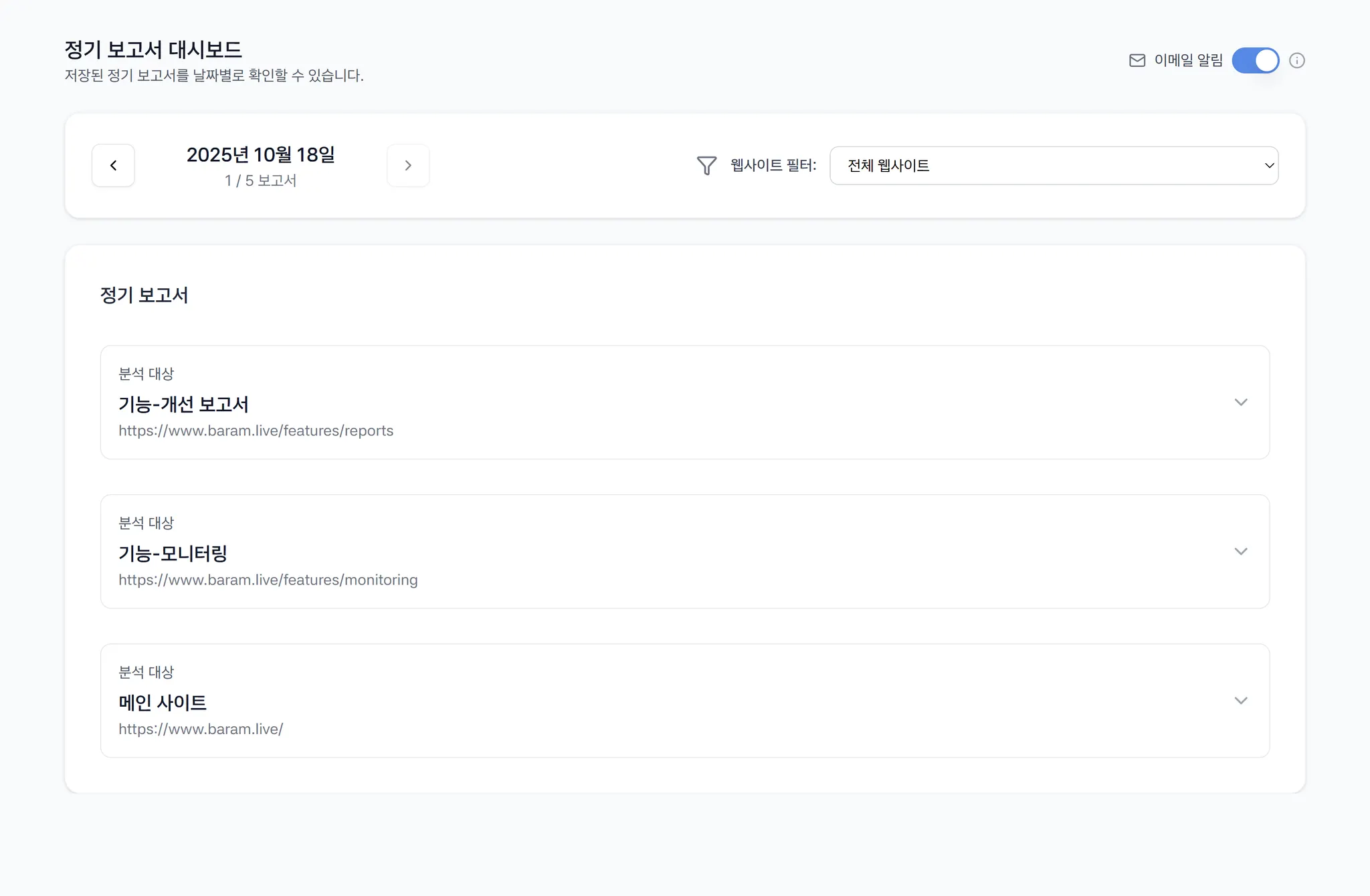Go to next report date arrow

pyautogui.click(x=408, y=165)
